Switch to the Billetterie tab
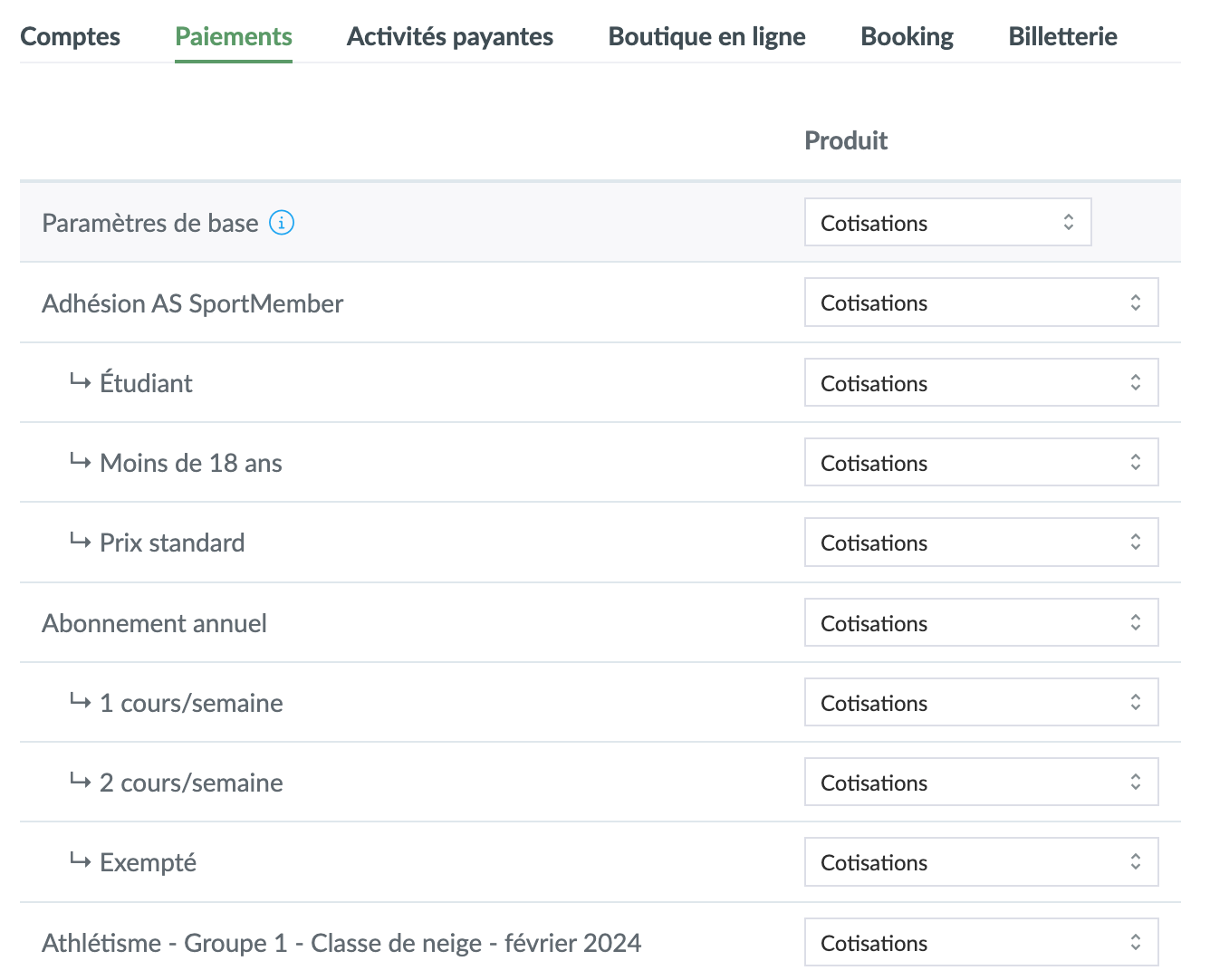 tap(1062, 37)
